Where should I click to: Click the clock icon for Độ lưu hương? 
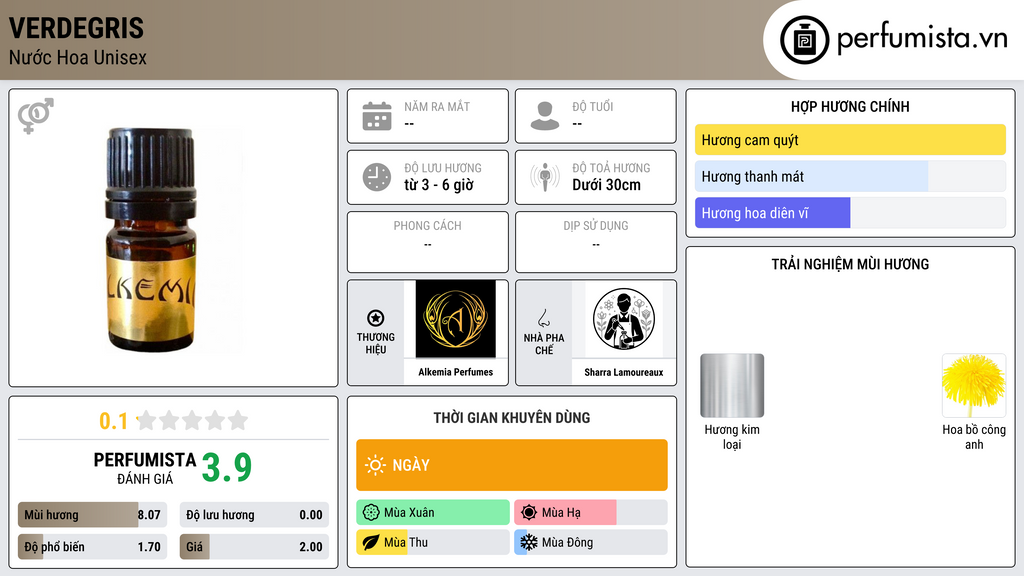click(x=377, y=177)
